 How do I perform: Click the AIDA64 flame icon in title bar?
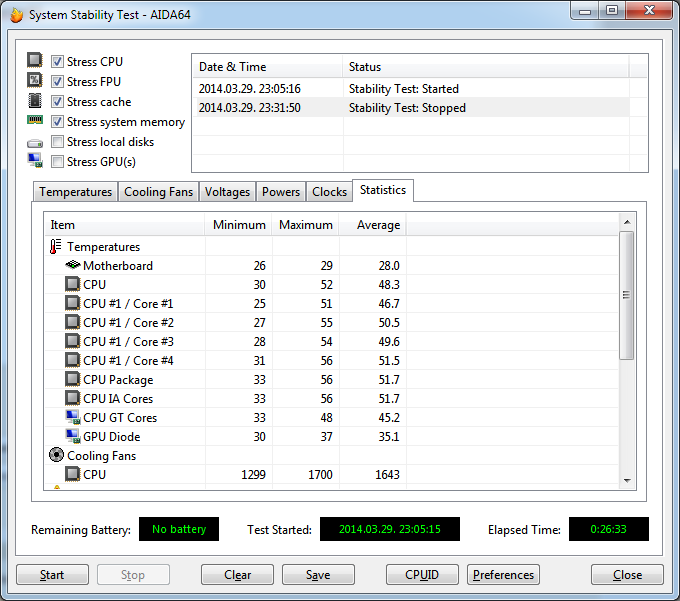pos(16,15)
